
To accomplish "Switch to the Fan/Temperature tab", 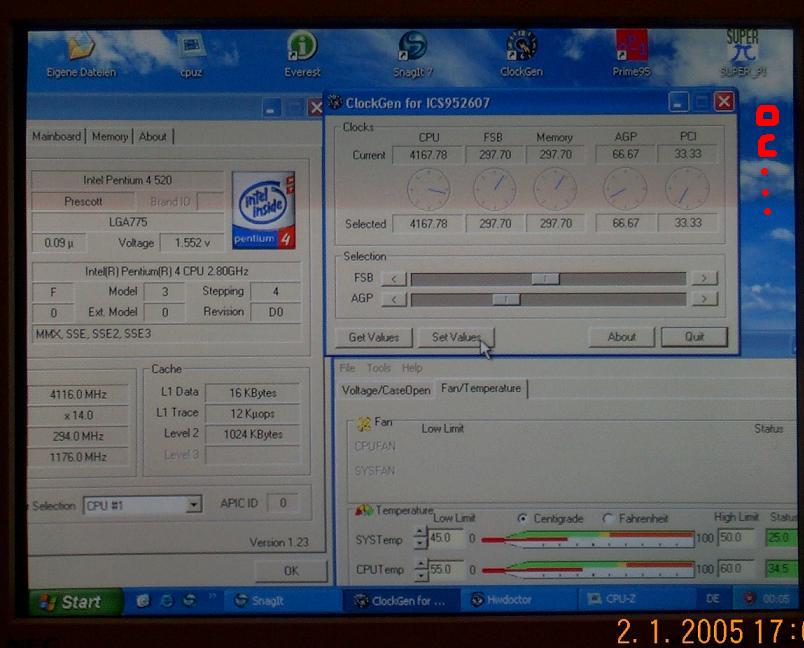I will (x=481, y=388).
